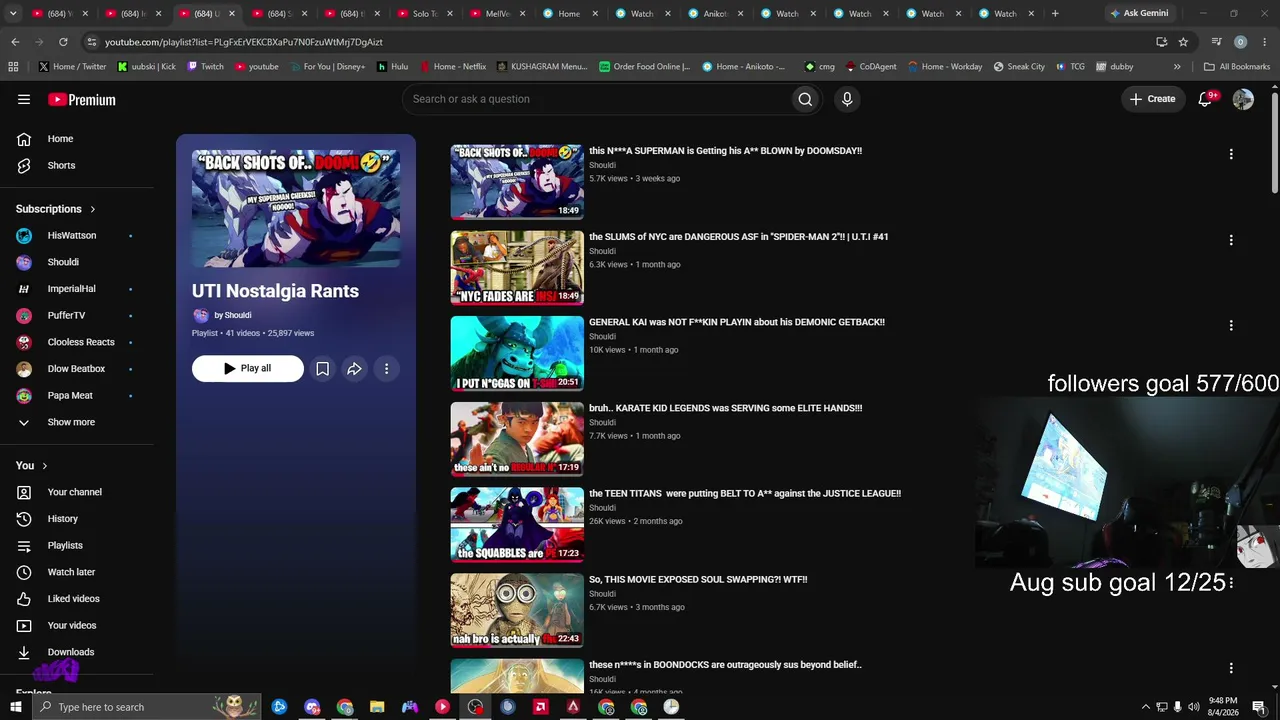Open the Windows Start menu

click(15, 707)
